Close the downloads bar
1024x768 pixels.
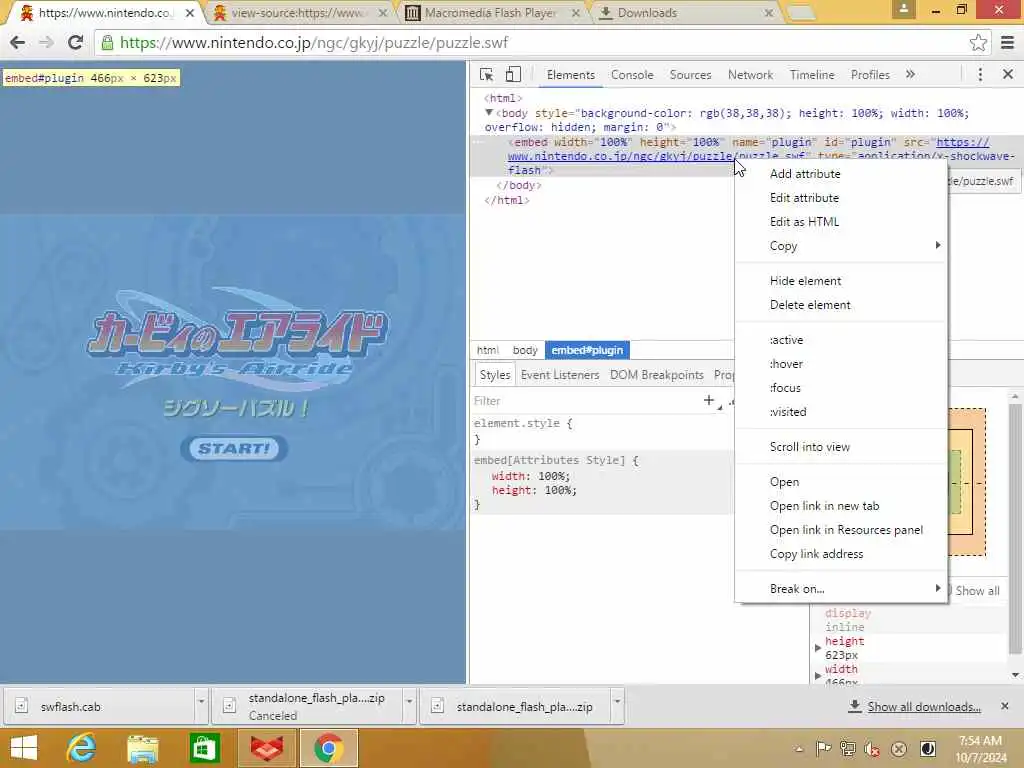click(1005, 706)
